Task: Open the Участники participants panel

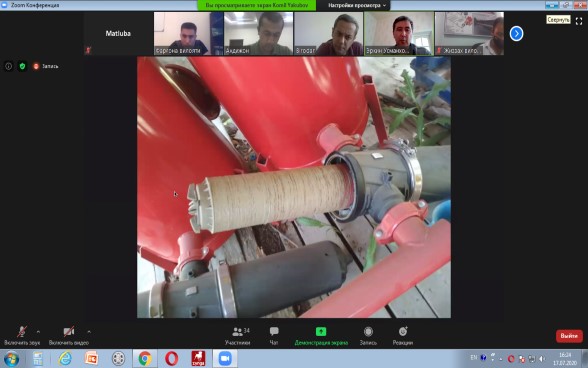Action: tap(237, 336)
